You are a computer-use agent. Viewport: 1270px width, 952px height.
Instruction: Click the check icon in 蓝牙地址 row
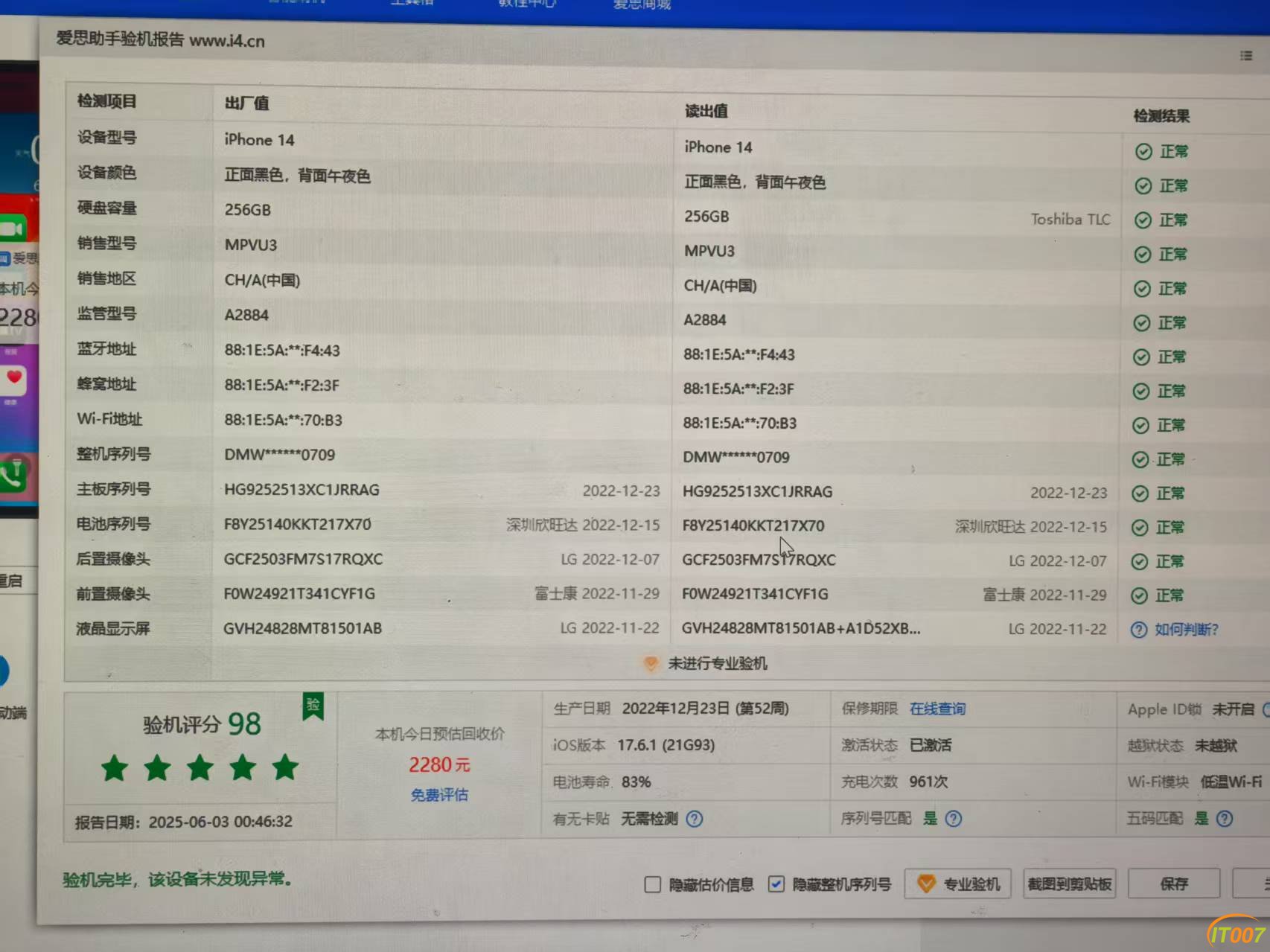(x=1141, y=357)
